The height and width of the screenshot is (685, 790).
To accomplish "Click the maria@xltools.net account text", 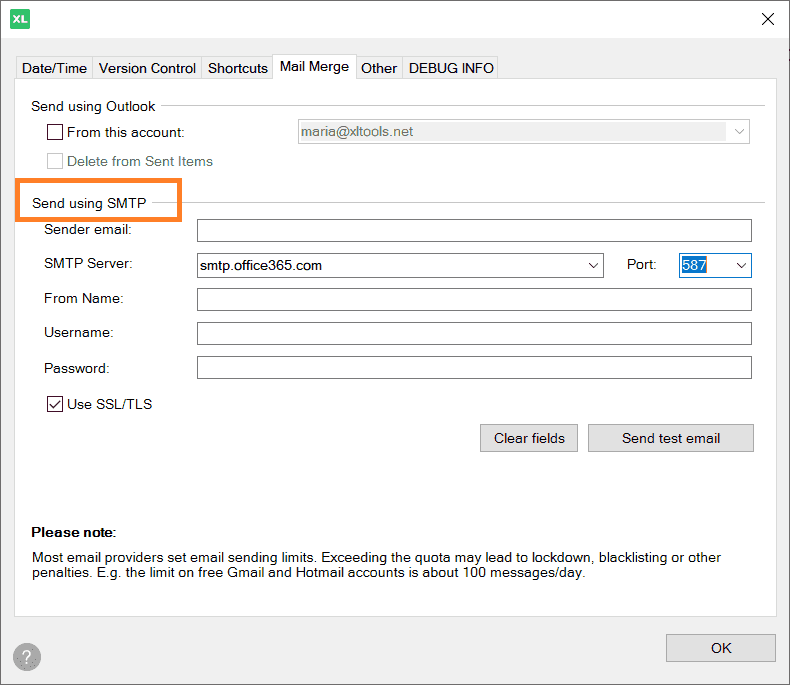I will click(357, 131).
